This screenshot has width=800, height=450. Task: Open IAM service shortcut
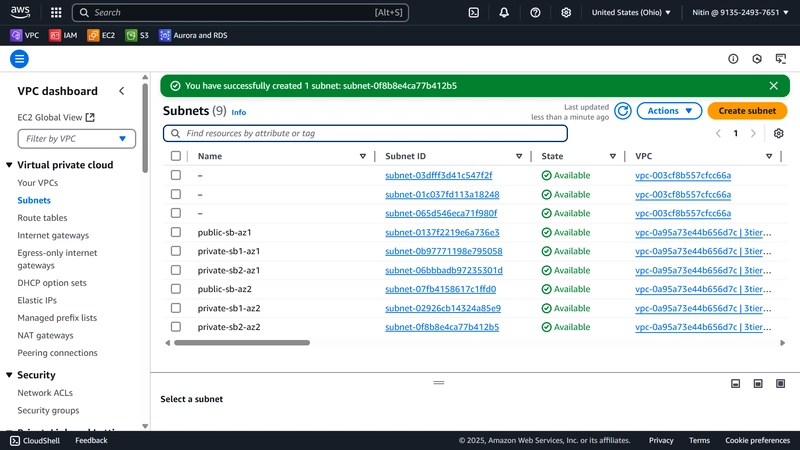point(63,35)
